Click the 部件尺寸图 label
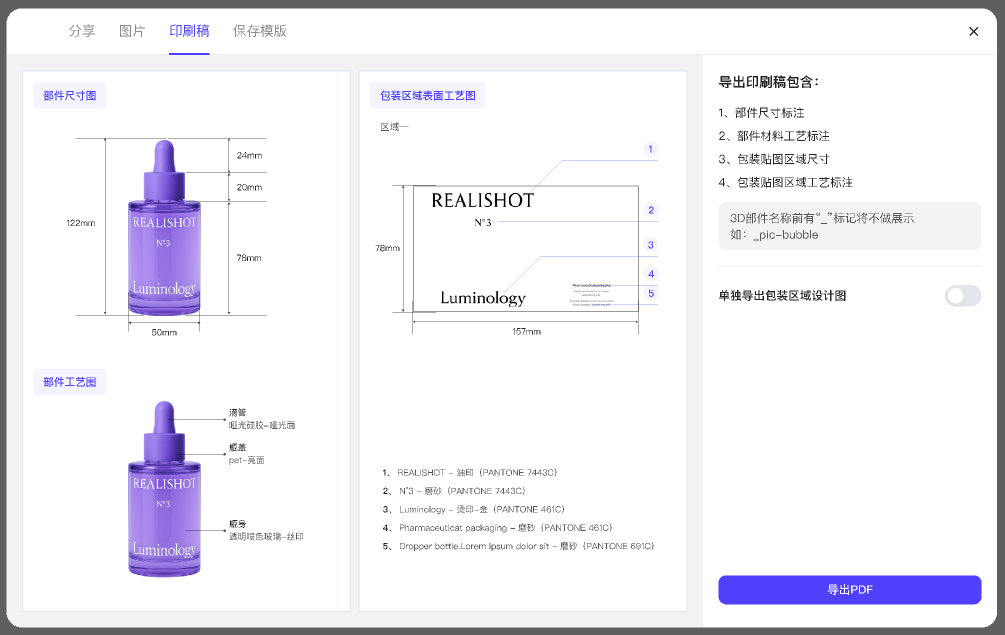 [69, 96]
